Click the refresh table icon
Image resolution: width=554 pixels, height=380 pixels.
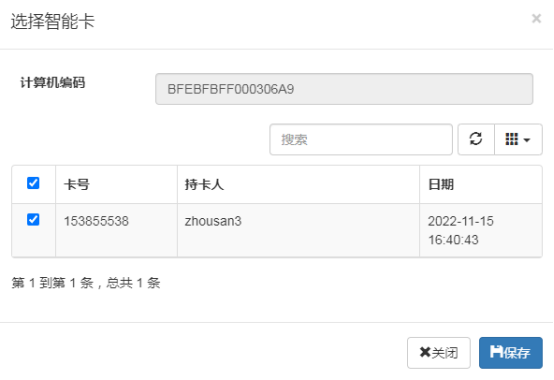coord(476,139)
